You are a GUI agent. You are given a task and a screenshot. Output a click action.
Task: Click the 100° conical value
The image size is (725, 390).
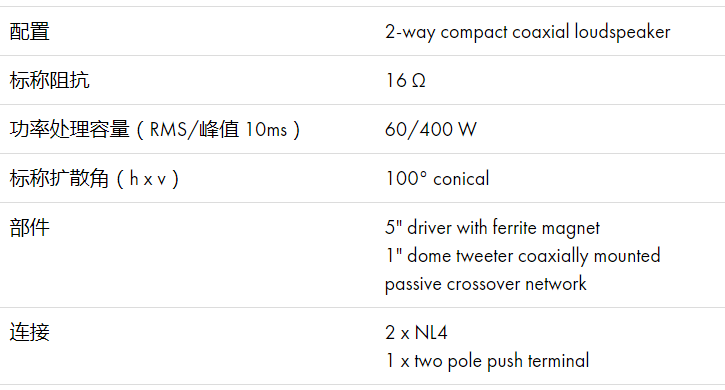pyautogui.click(x=437, y=179)
